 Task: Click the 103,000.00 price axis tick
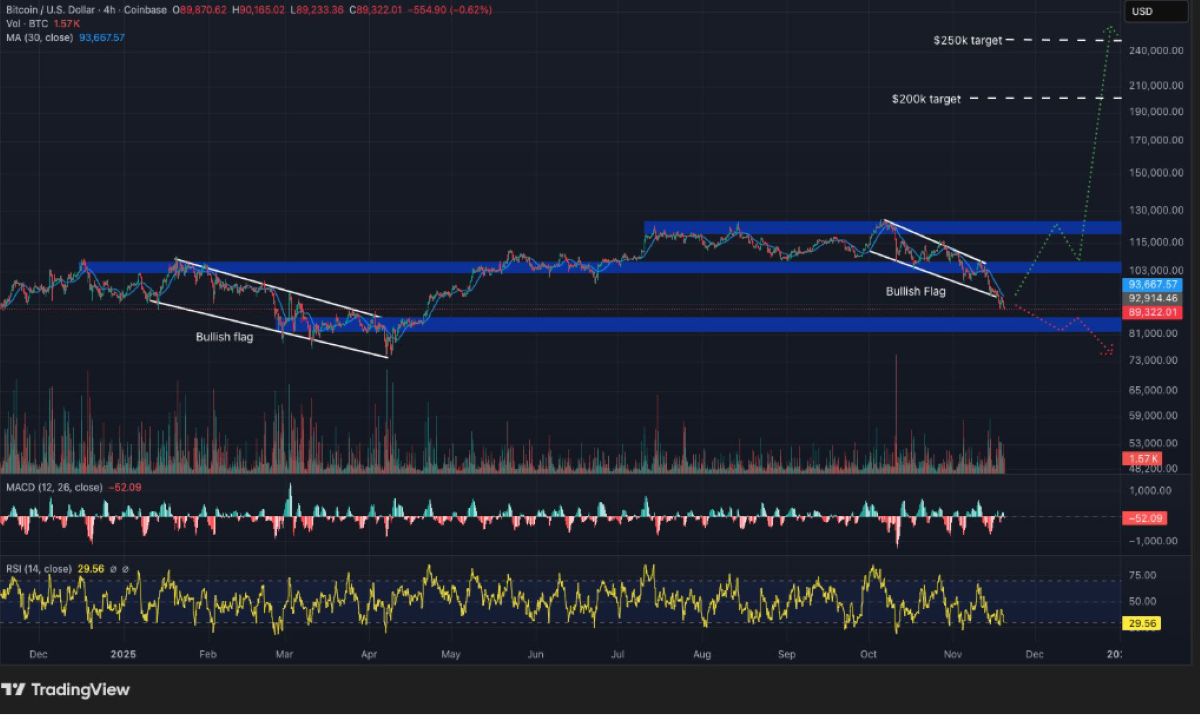[1155, 270]
